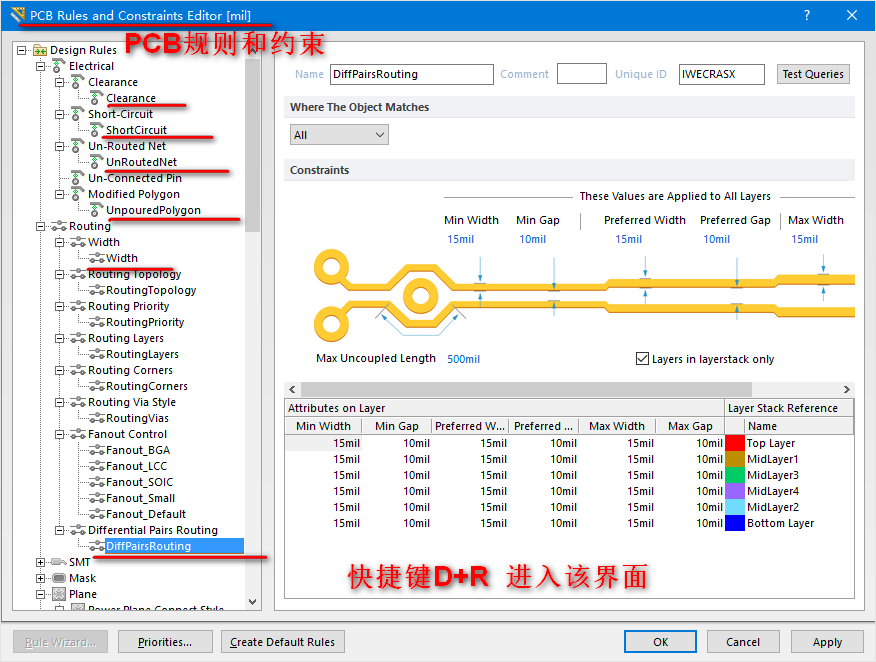Click the Design Rules root icon
This screenshot has height=662, width=876.
[40, 50]
